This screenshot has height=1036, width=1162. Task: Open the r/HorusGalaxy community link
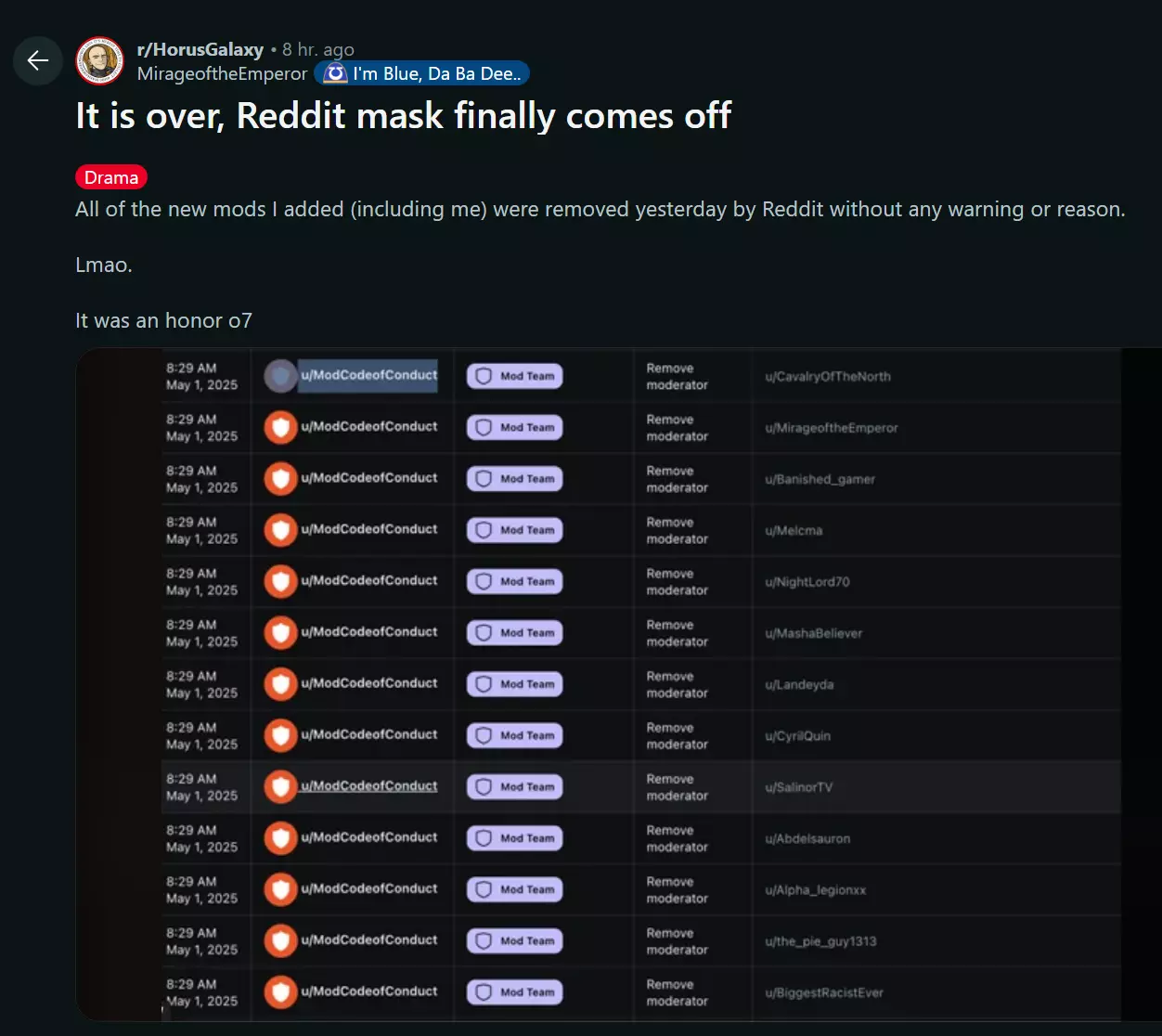(200, 49)
